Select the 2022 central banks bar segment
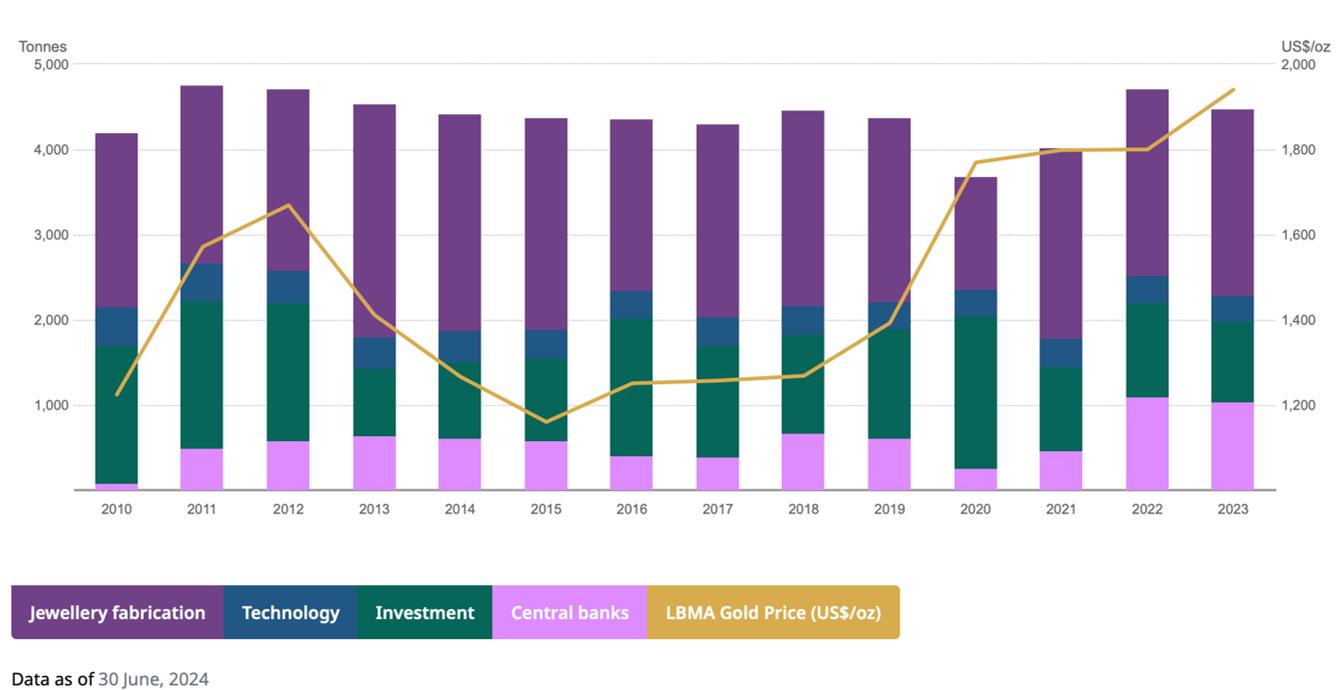Viewport: 1338px width, 690px height. click(x=1147, y=444)
